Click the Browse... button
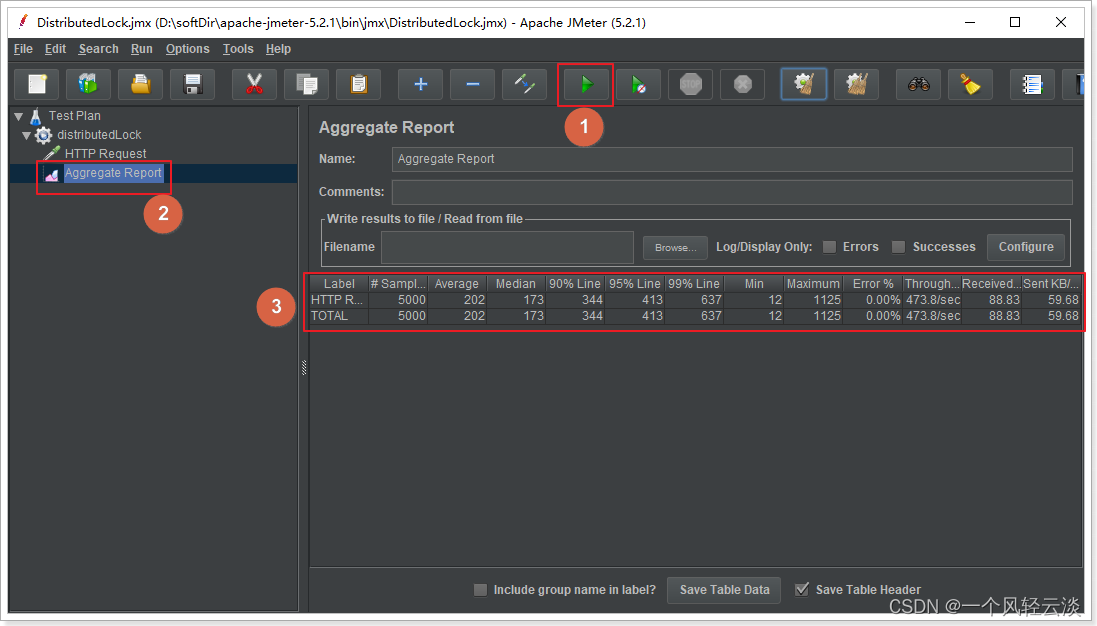 (x=675, y=248)
